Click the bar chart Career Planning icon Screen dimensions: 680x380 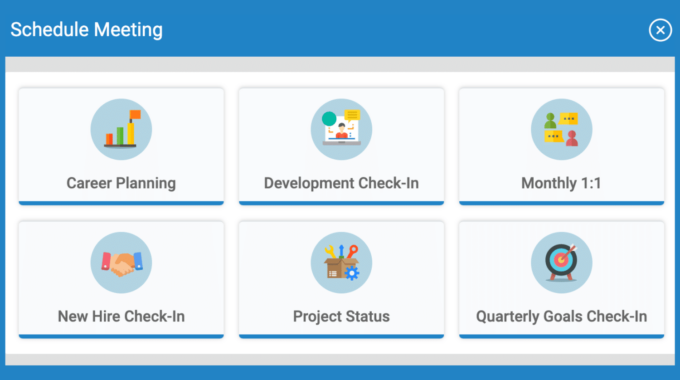pos(121,129)
